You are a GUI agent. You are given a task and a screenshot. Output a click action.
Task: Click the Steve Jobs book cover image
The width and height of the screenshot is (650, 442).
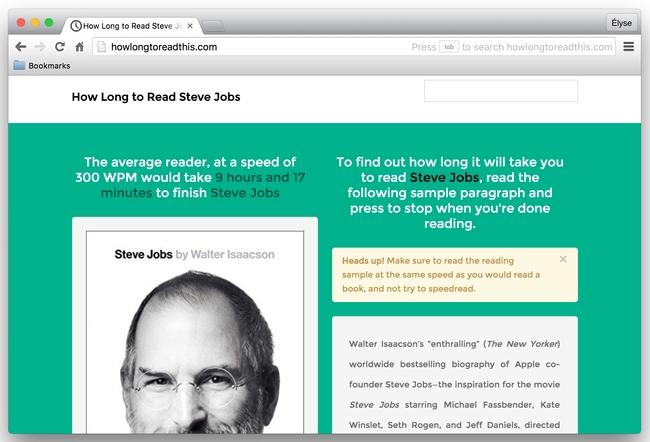(x=195, y=333)
